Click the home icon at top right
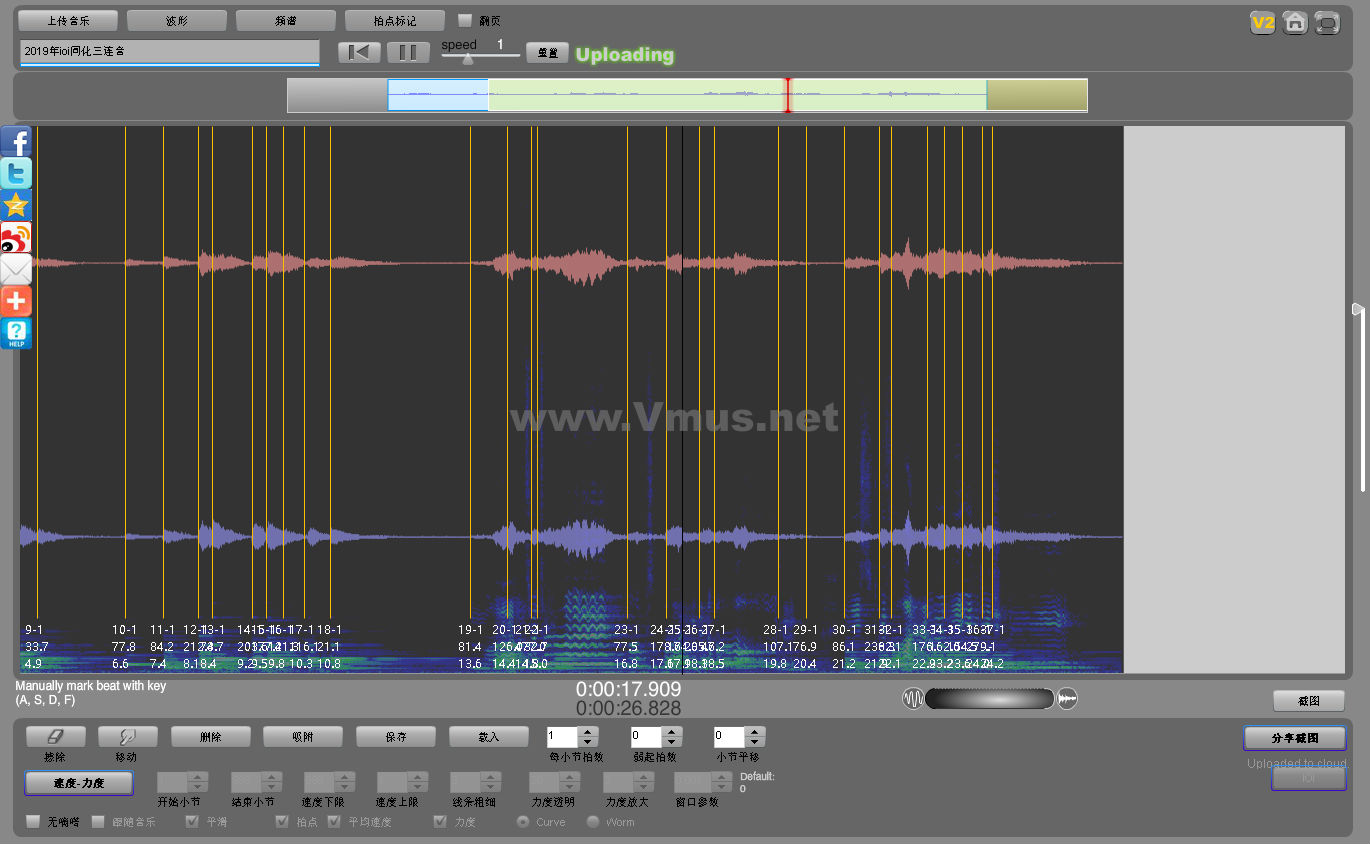This screenshot has width=1370, height=844. point(1295,22)
